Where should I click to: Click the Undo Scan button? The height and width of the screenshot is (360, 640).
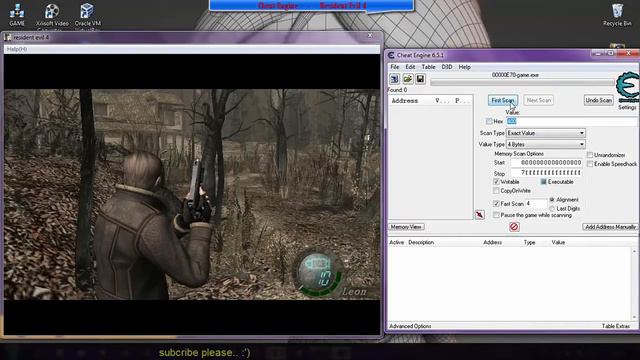click(x=598, y=100)
